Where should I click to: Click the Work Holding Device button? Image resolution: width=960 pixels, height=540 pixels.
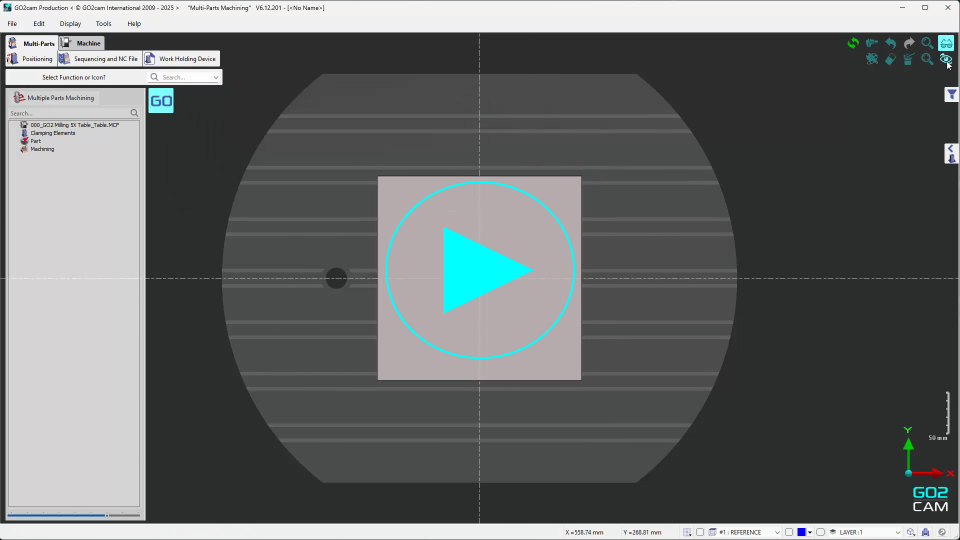pos(181,59)
